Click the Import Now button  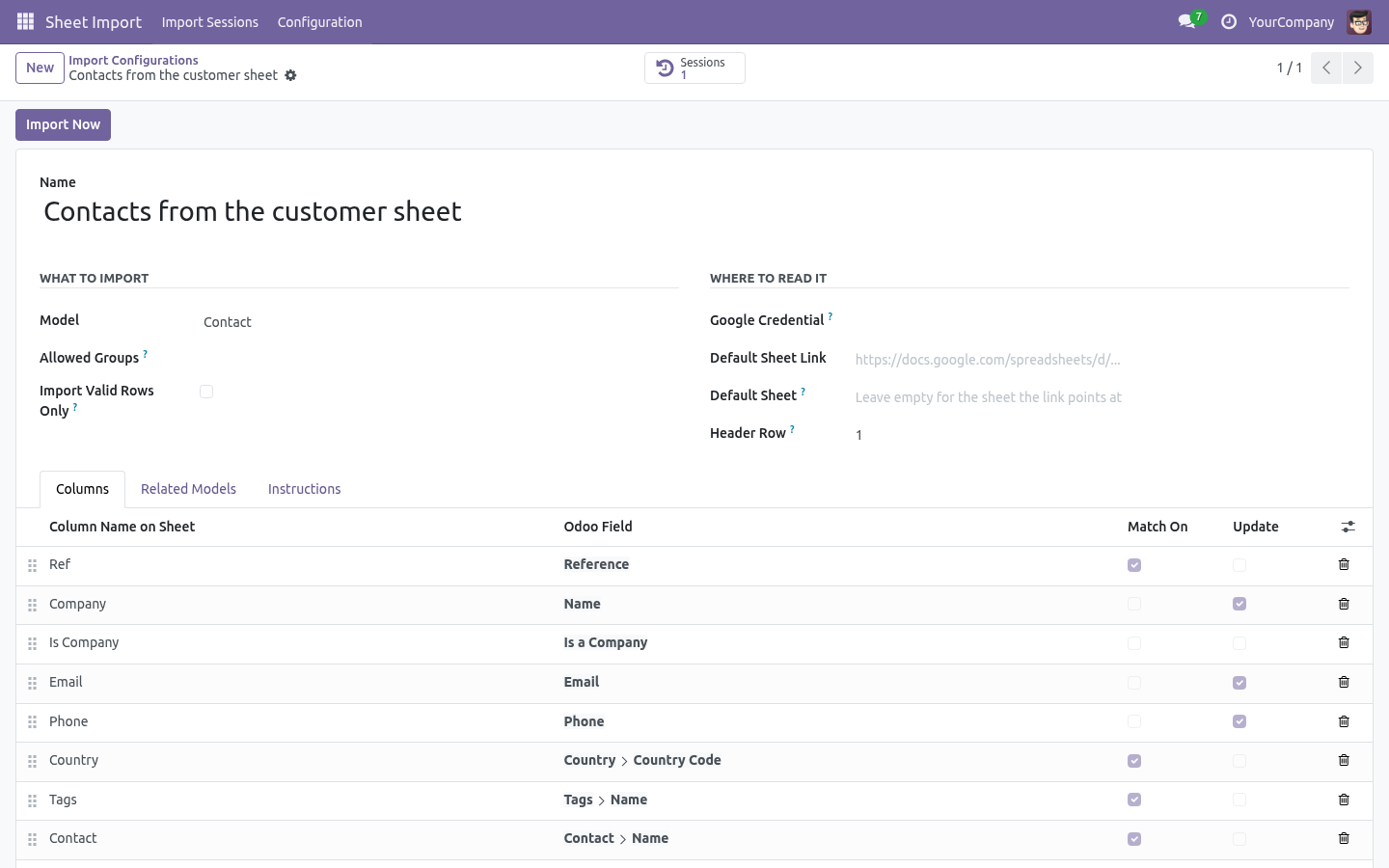click(x=63, y=124)
